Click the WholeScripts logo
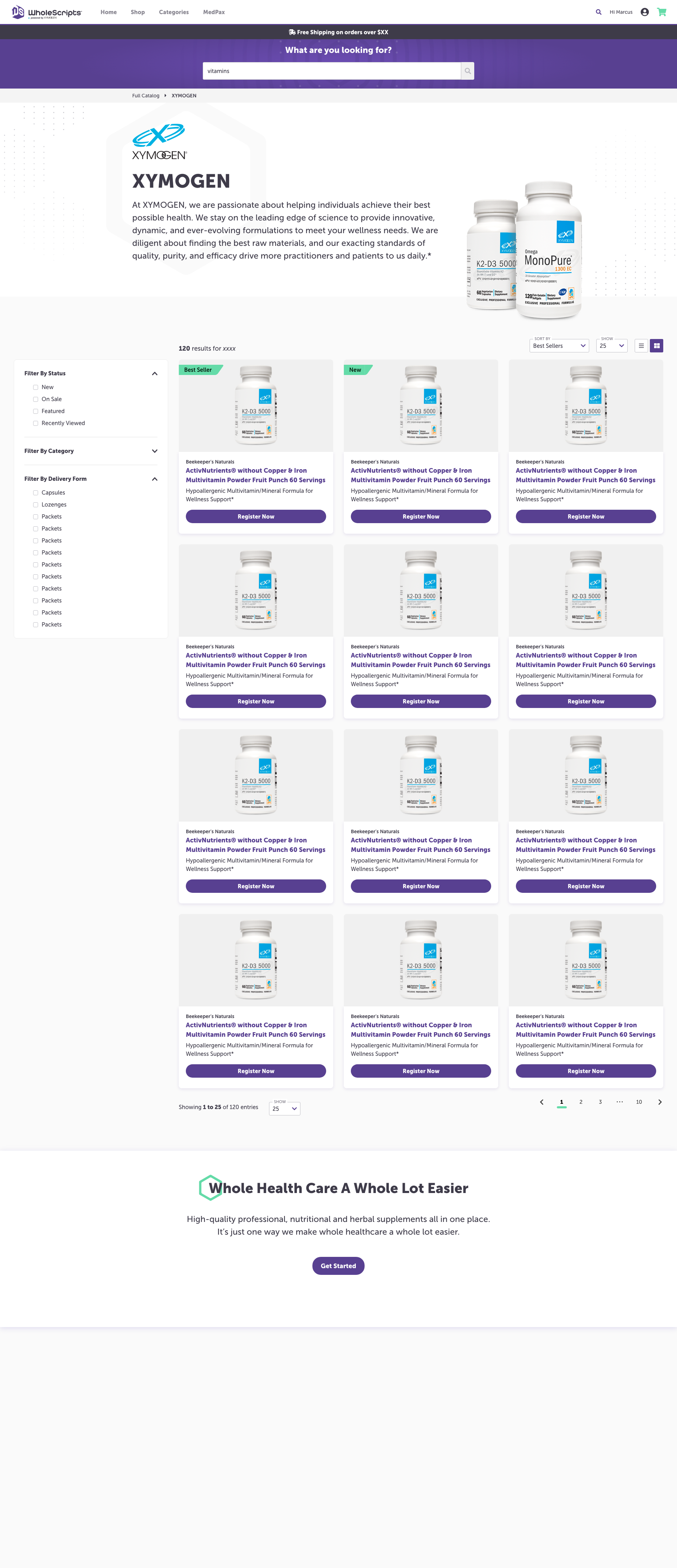The image size is (677, 1568). pos(46,12)
